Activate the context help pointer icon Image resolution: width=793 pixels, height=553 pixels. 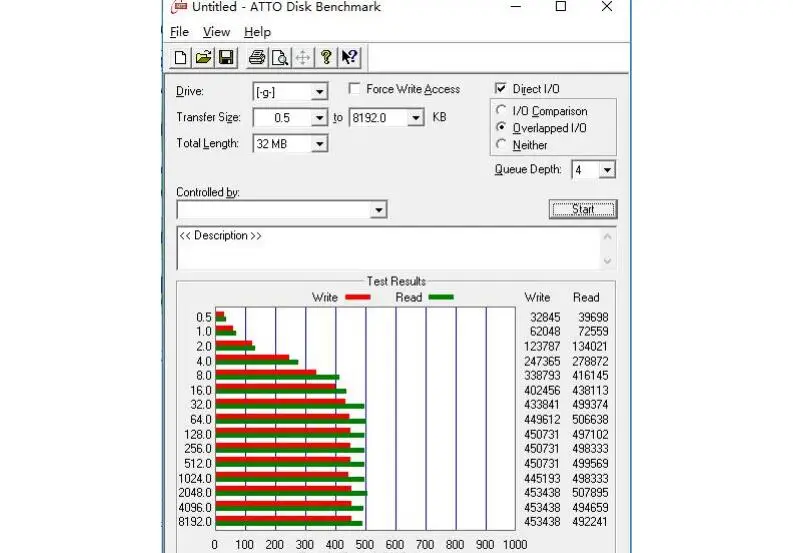pyautogui.click(x=349, y=57)
